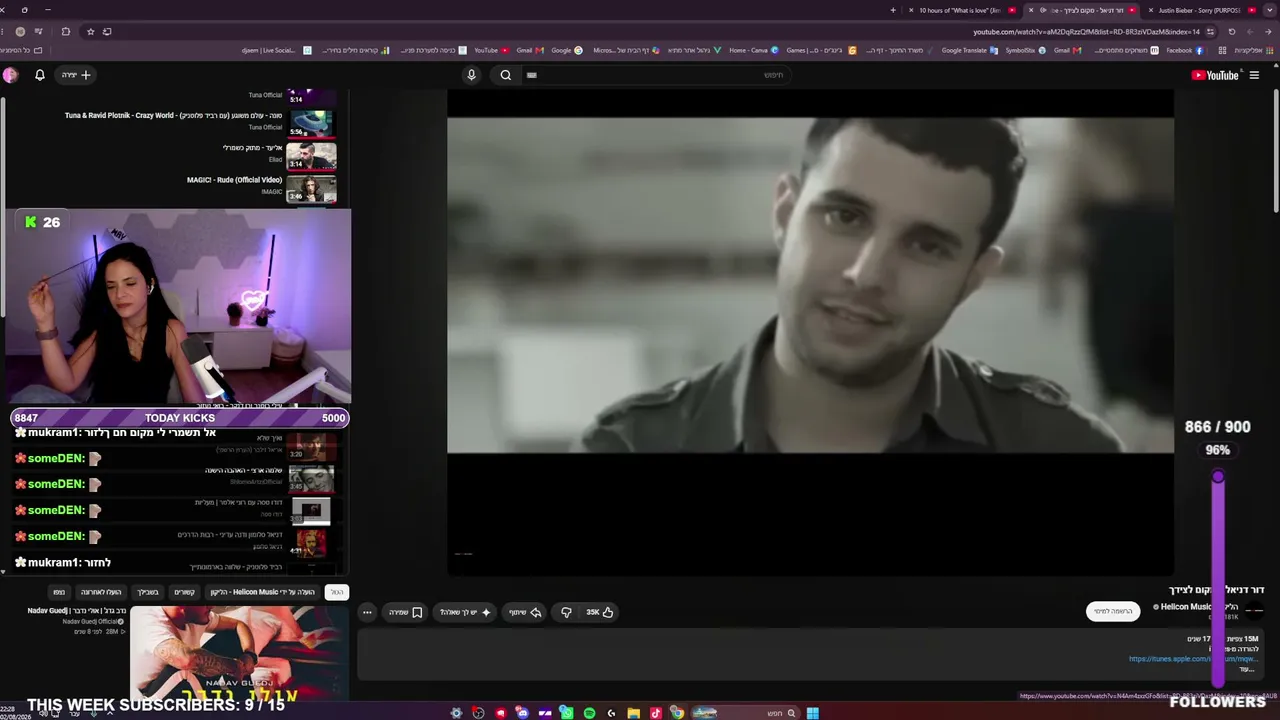Open the YouTube account avatar menu
Image resolution: width=1280 pixels, height=720 pixels.
10,75
